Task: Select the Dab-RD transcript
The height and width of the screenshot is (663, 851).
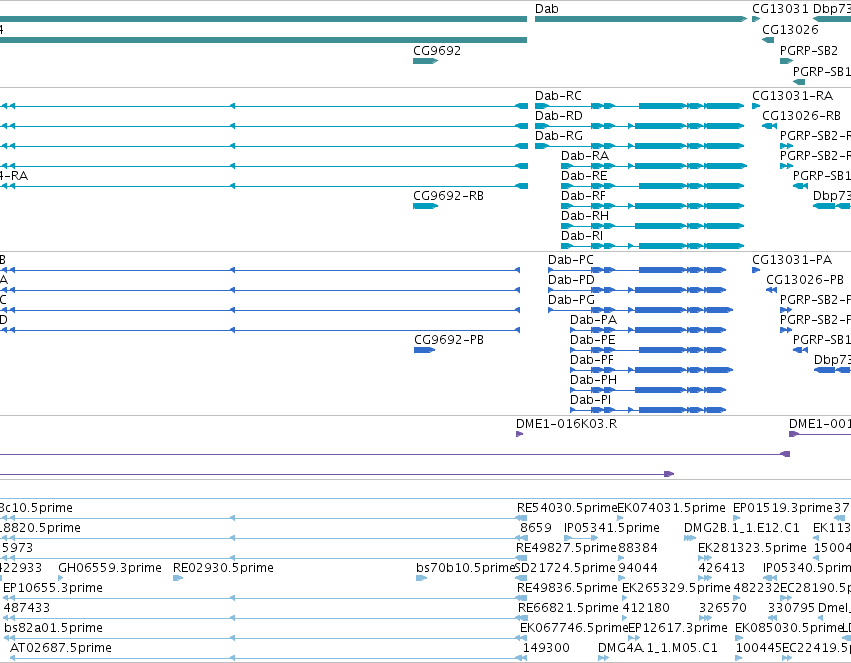Action: click(639, 126)
